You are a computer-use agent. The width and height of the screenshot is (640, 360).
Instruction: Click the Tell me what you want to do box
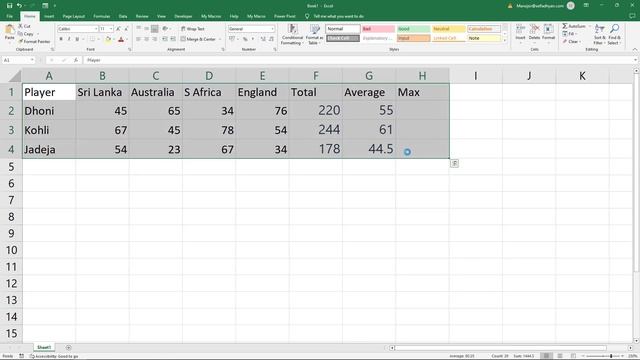(335, 16)
